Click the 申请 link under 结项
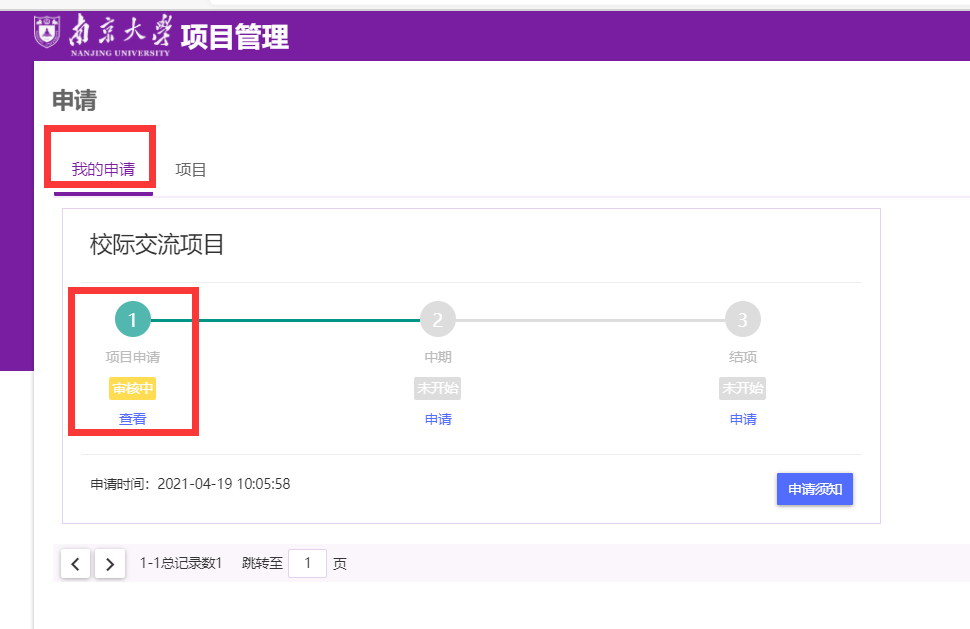The height and width of the screenshot is (629, 970). click(x=743, y=419)
